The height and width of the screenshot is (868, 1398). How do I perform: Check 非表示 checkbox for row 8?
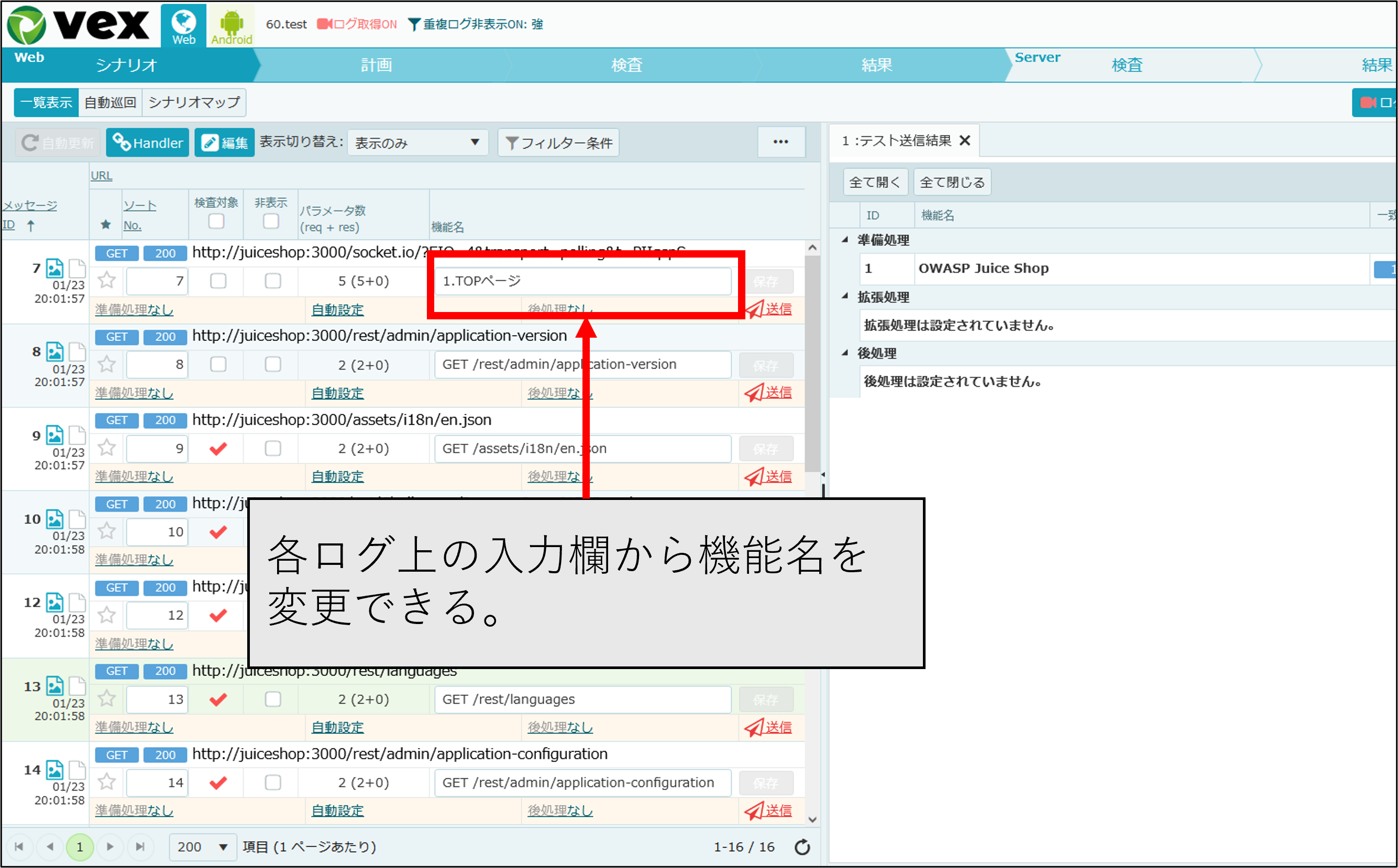273,364
